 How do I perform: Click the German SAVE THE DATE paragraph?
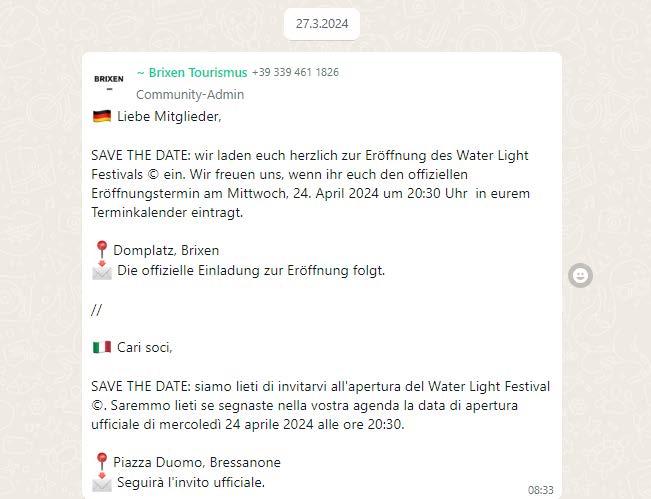pyautogui.click(x=310, y=184)
